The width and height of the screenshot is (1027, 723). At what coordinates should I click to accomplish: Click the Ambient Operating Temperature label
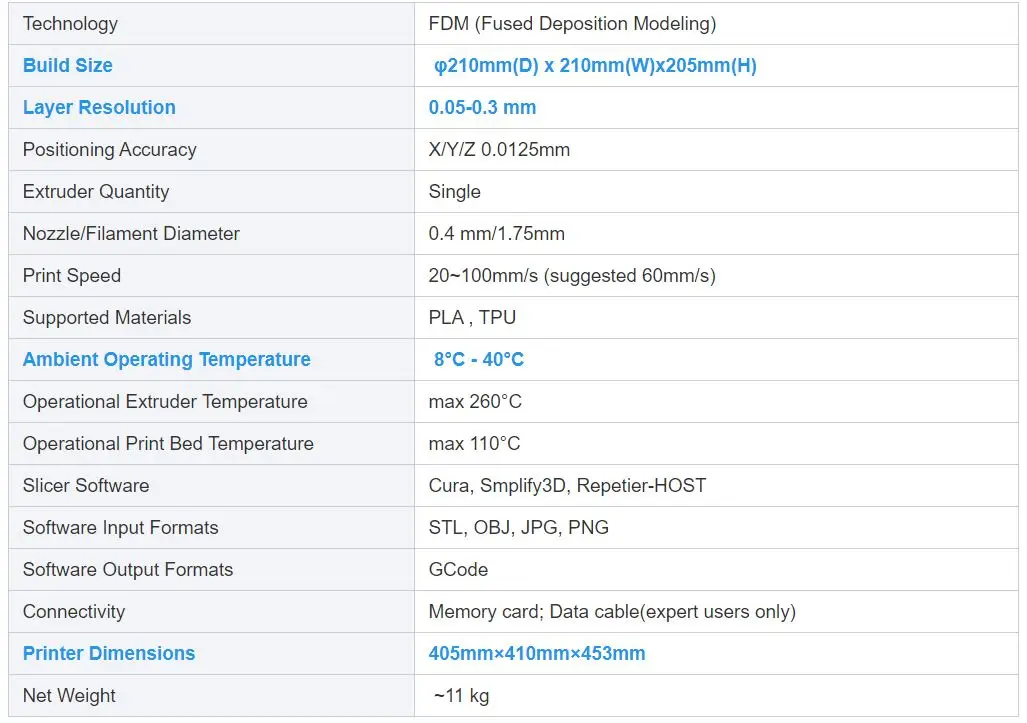[x=166, y=360]
